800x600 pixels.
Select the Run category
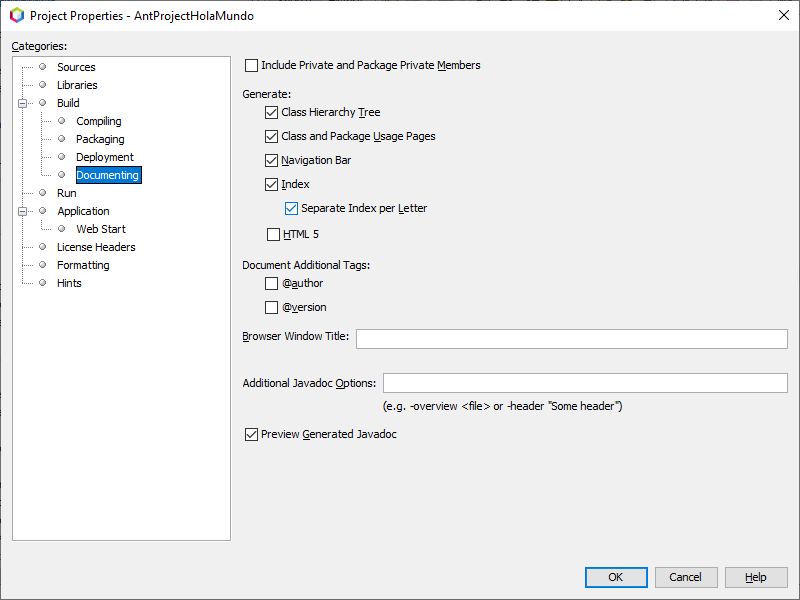66,193
